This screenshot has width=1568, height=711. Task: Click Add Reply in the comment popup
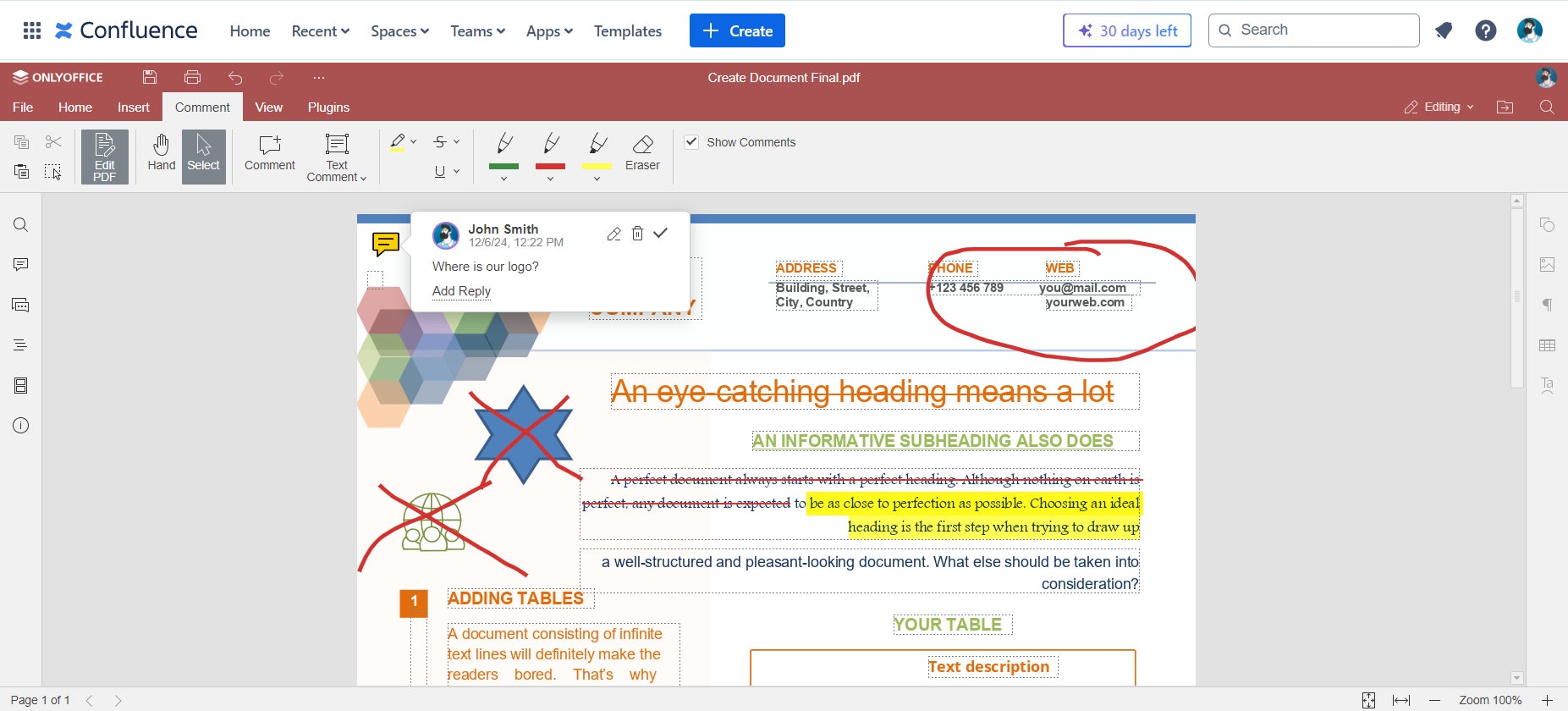[x=461, y=291]
